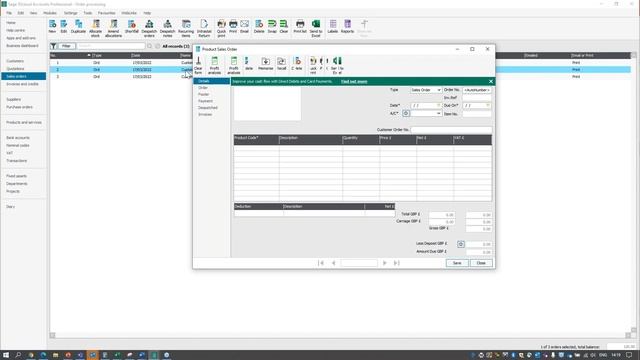Open the Modules menu

50,13
